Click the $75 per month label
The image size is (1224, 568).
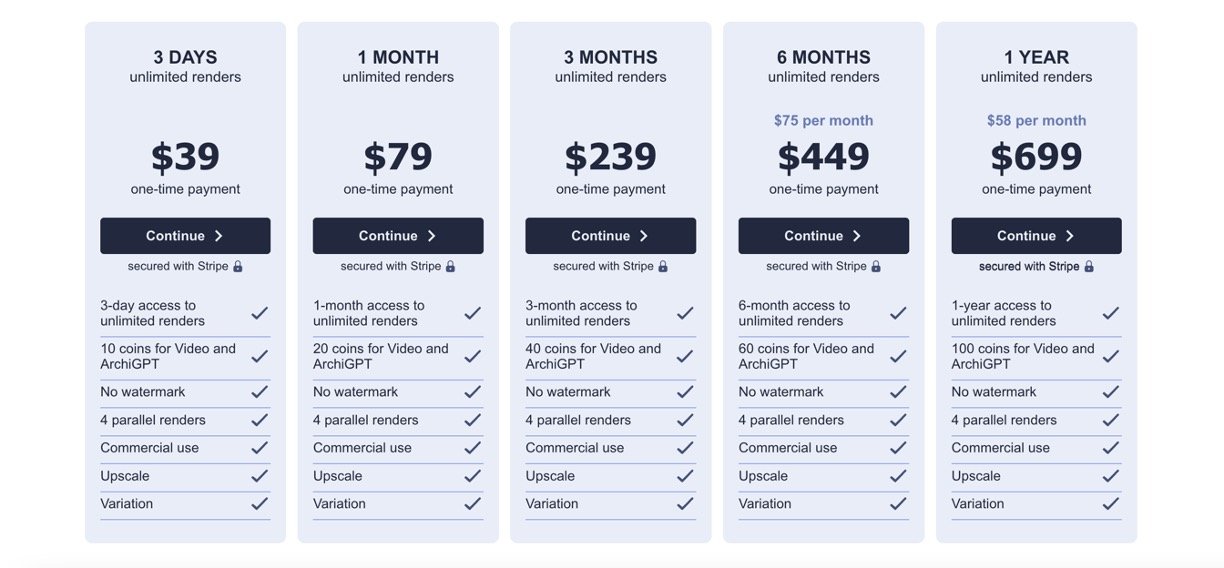tap(823, 121)
